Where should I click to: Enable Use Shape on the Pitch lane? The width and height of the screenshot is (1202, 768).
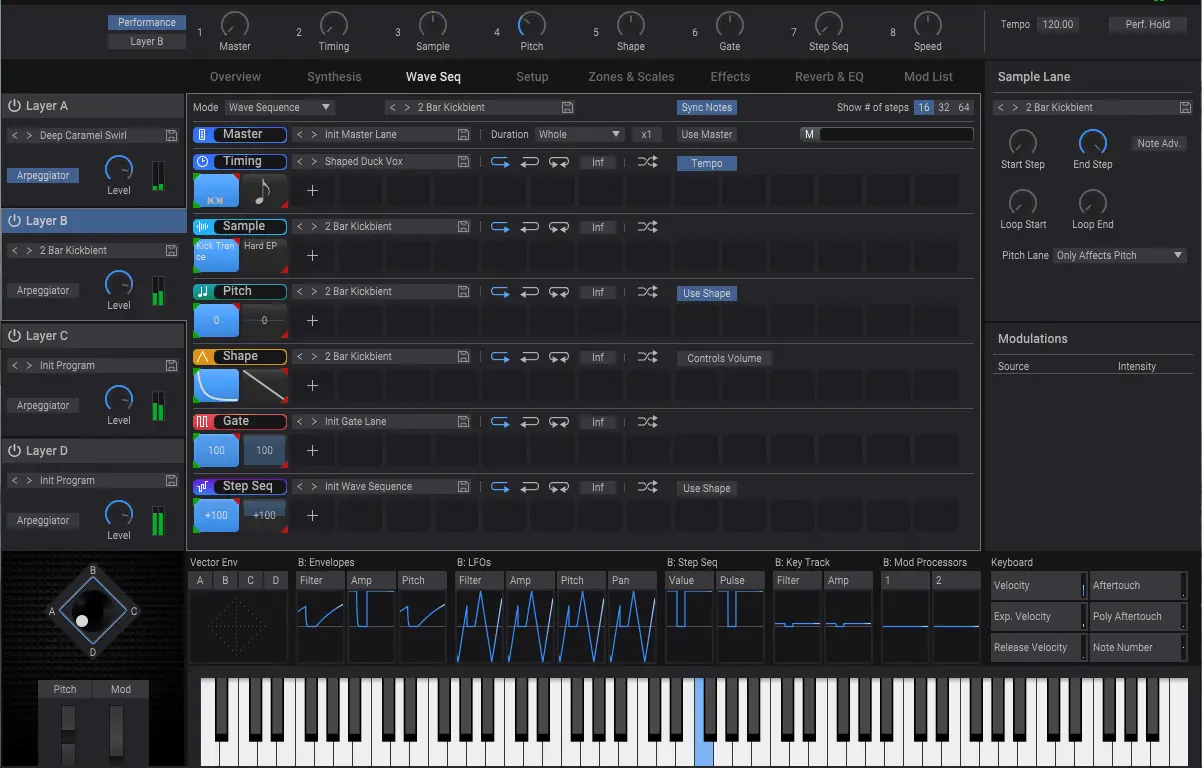(x=706, y=292)
